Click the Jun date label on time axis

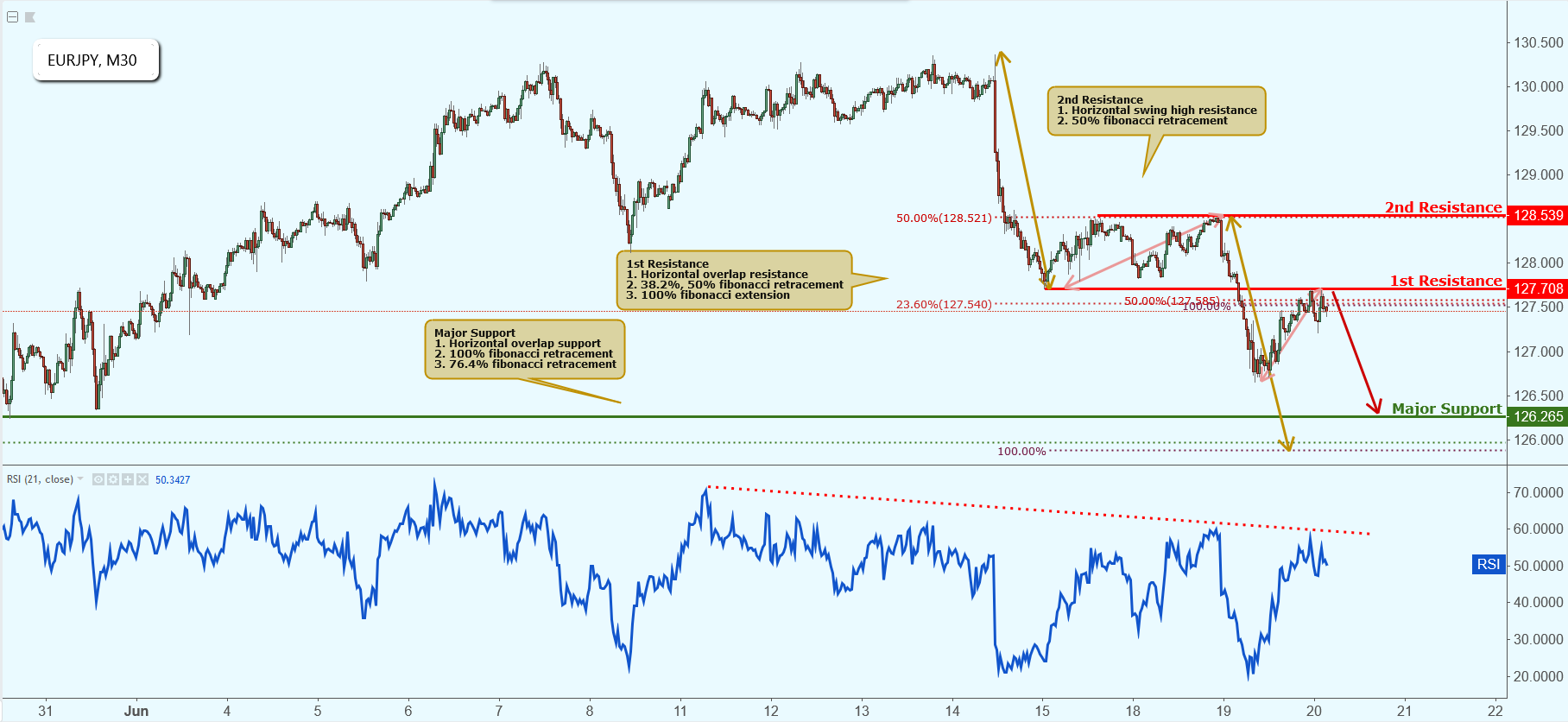pyautogui.click(x=136, y=711)
